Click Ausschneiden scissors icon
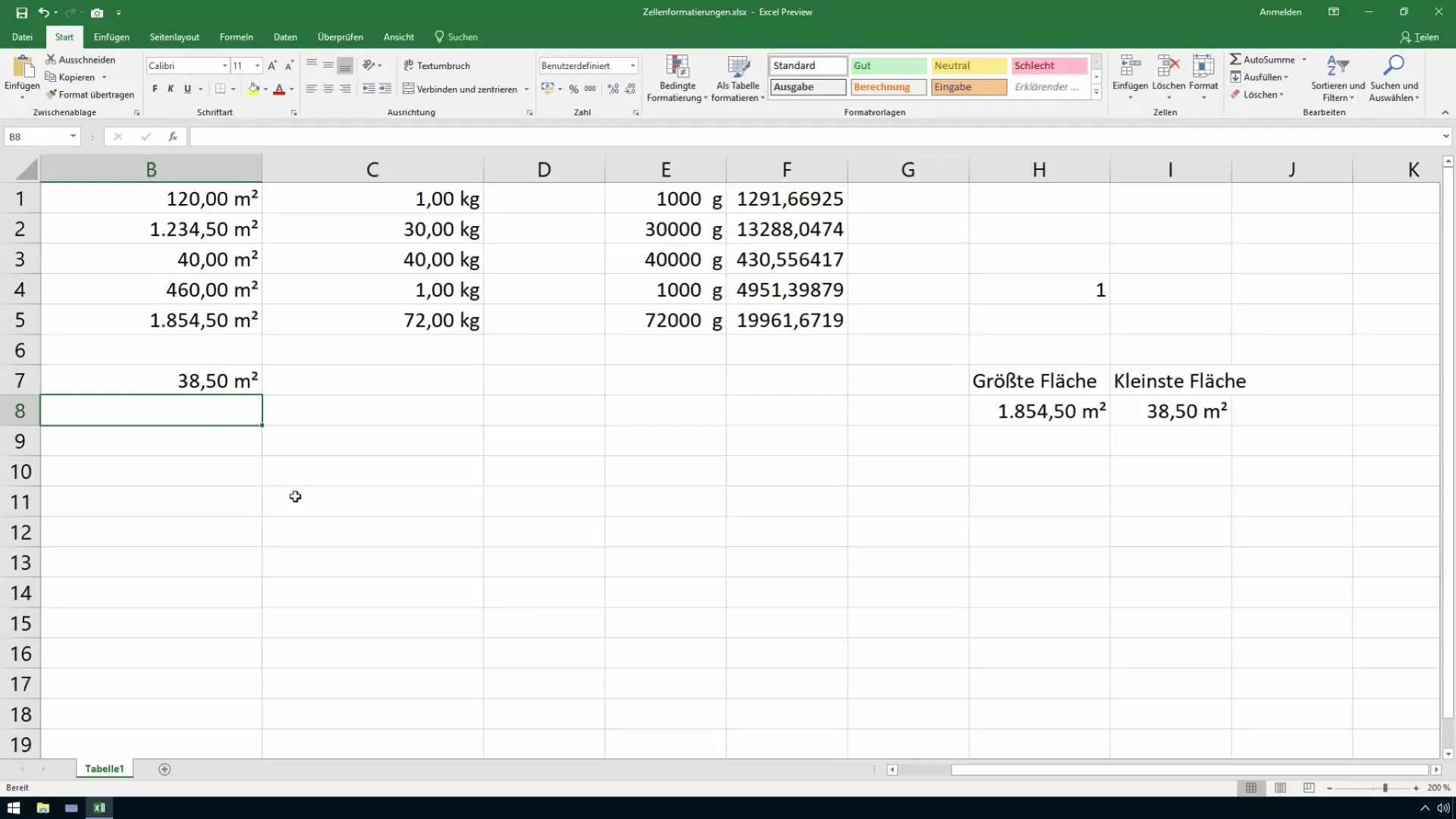1456x819 pixels. coord(51,59)
